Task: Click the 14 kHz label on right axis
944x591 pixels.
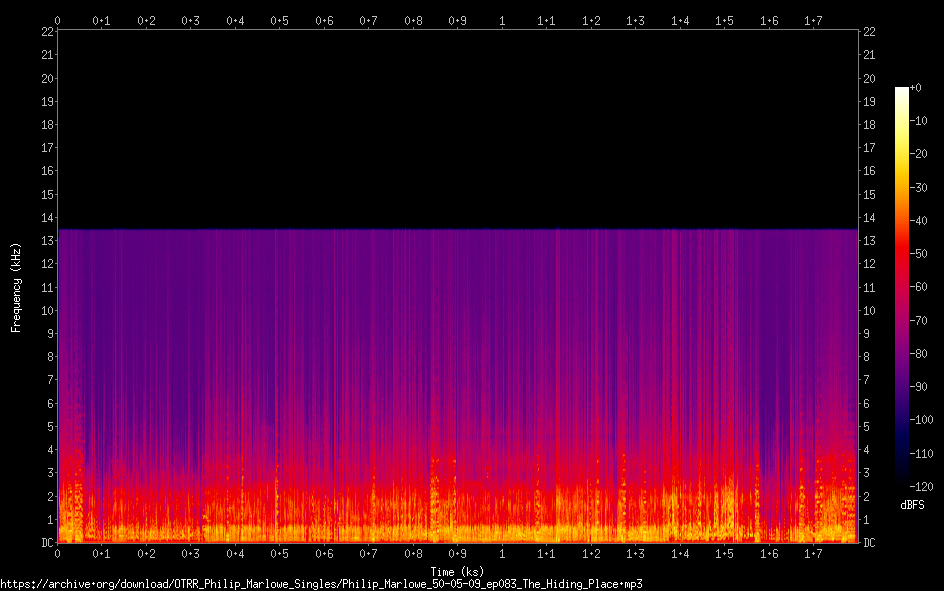Action: [x=870, y=218]
